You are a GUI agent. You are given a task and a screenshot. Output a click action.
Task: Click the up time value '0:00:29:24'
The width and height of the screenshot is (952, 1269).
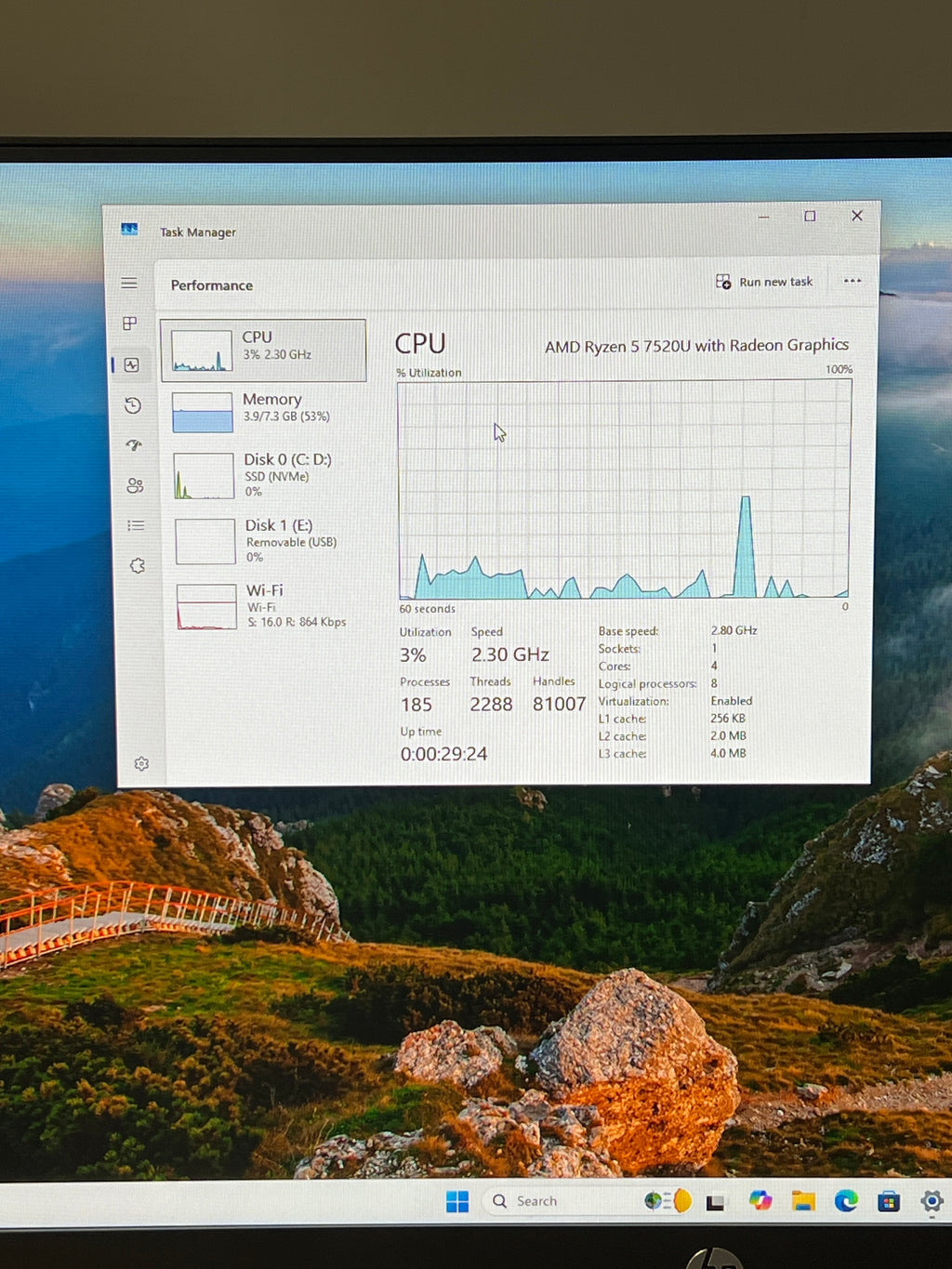(x=443, y=754)
